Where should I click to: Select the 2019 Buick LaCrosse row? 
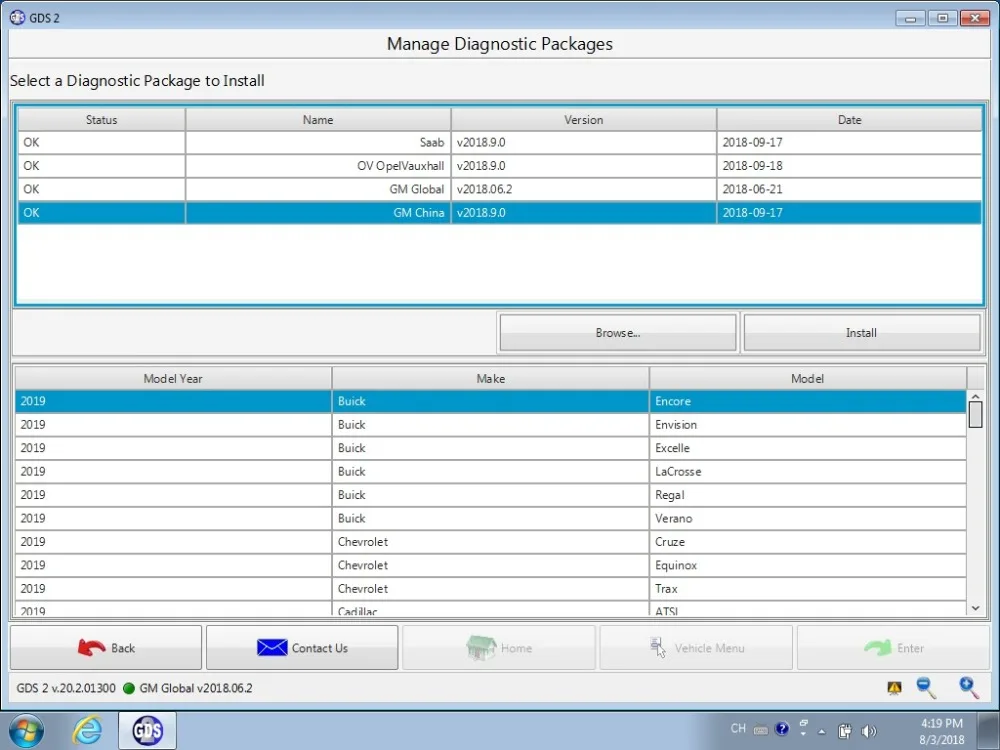coord(490,472)
